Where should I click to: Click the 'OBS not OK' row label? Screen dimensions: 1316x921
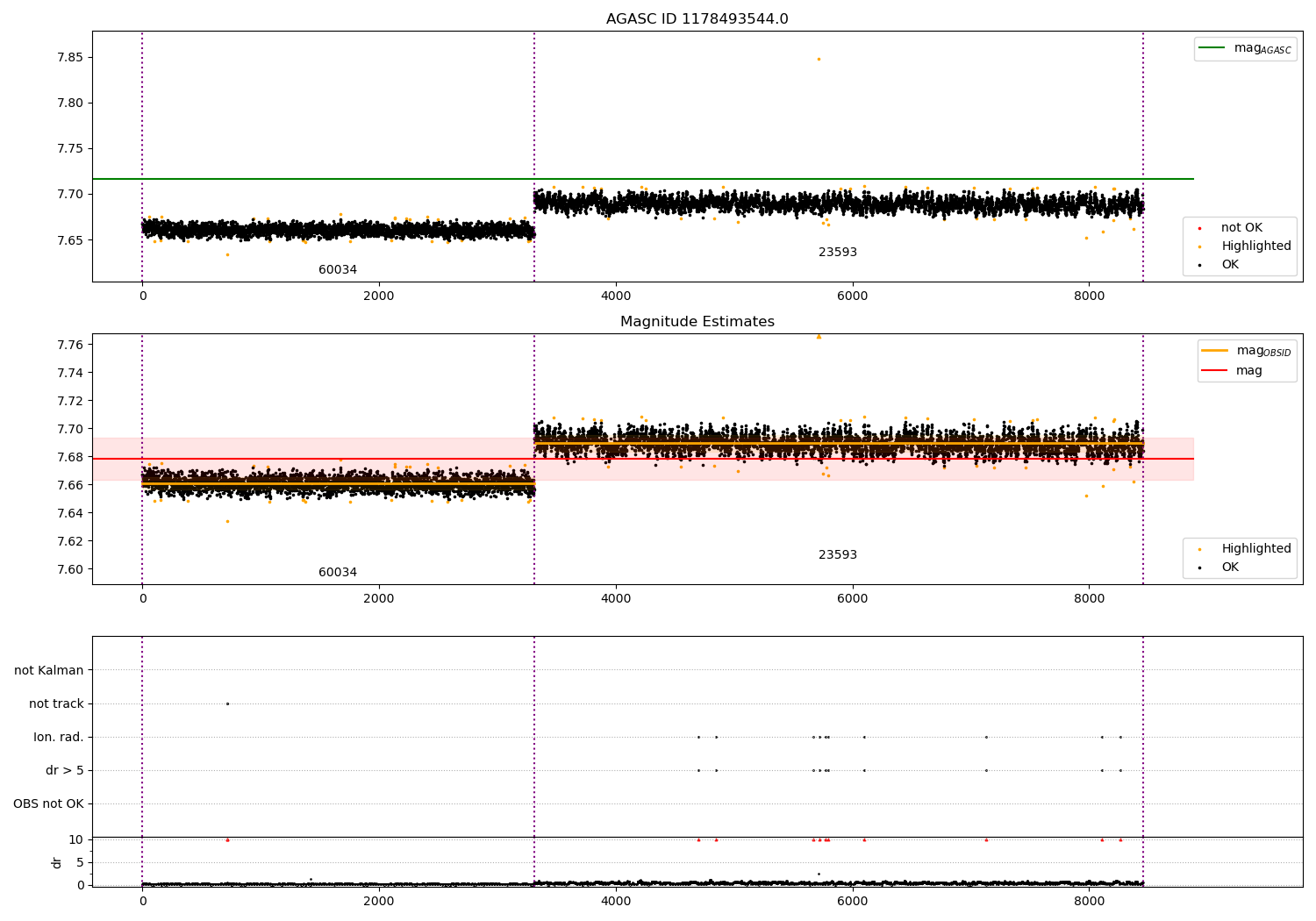(48, 804)
